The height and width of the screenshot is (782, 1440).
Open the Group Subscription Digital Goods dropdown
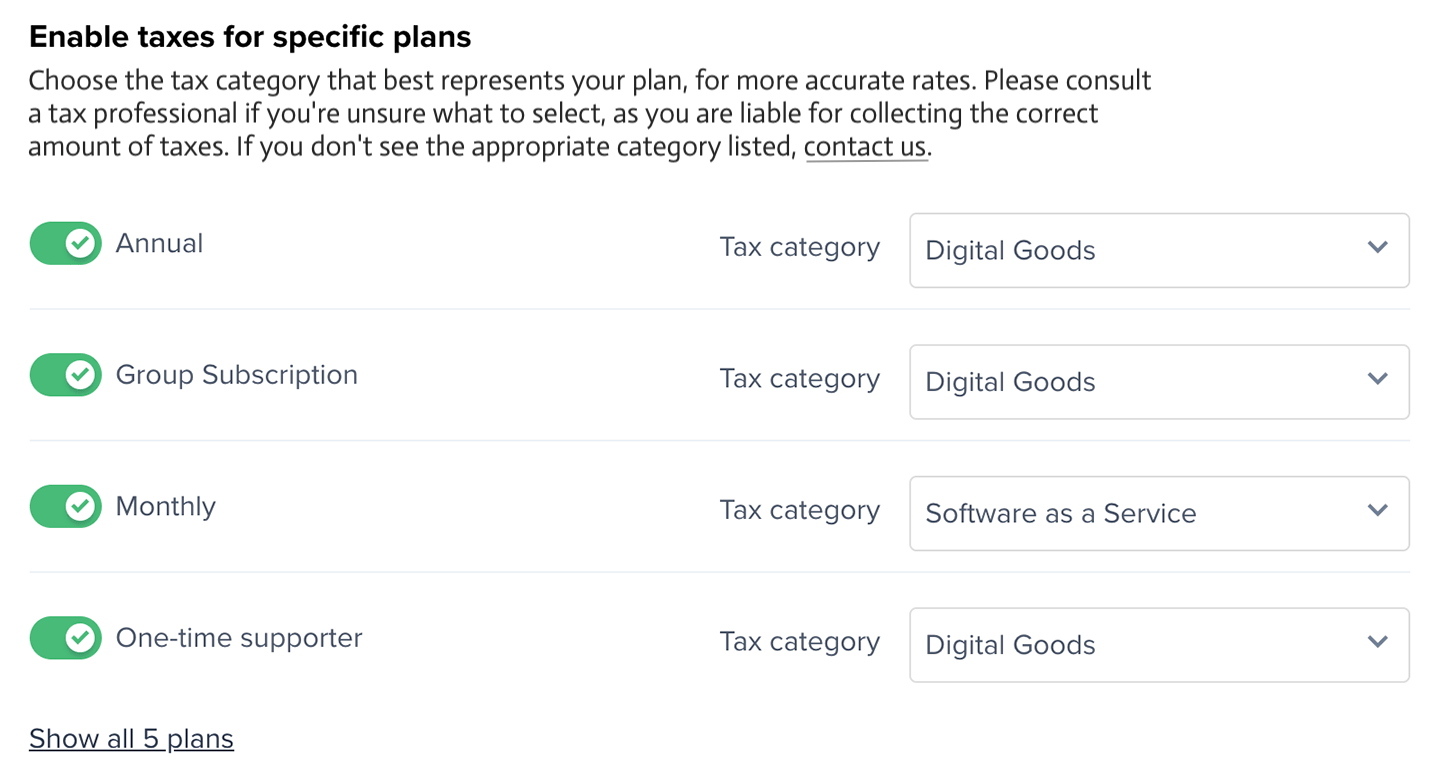[x=1158, y=382]
